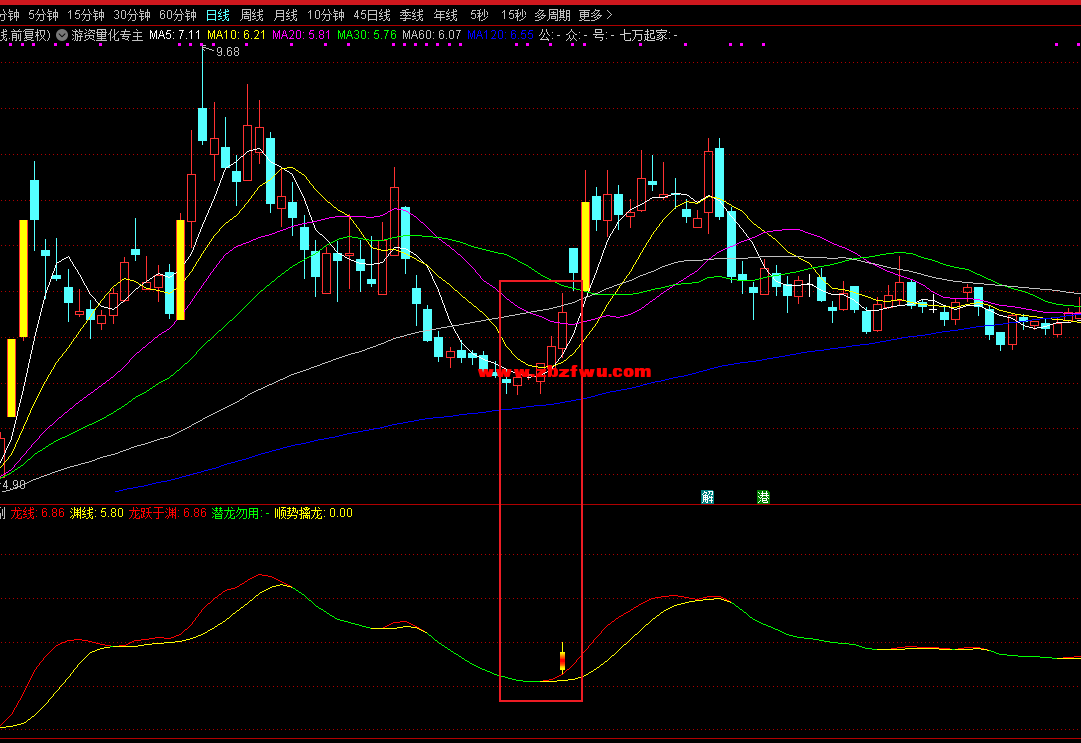Click the 9.68 high price label
The image size is (1081, 743).
coord(228,52)
